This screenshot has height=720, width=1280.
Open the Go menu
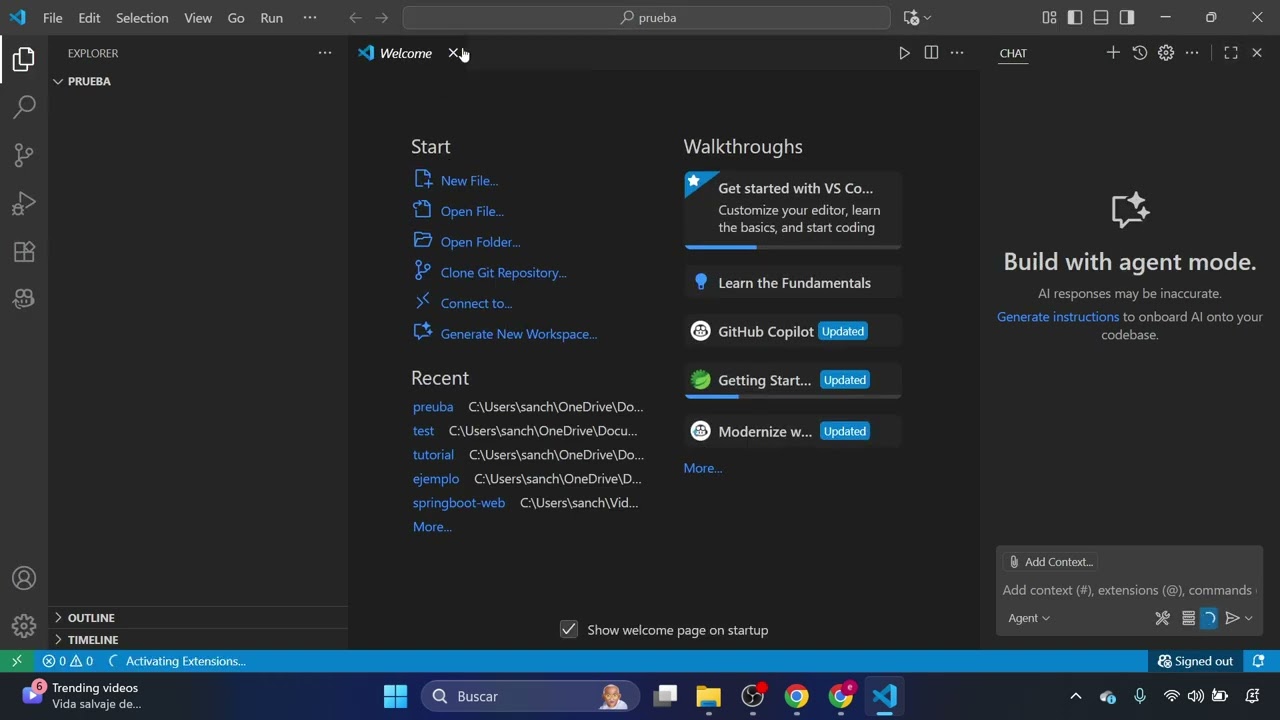(236, 17)
